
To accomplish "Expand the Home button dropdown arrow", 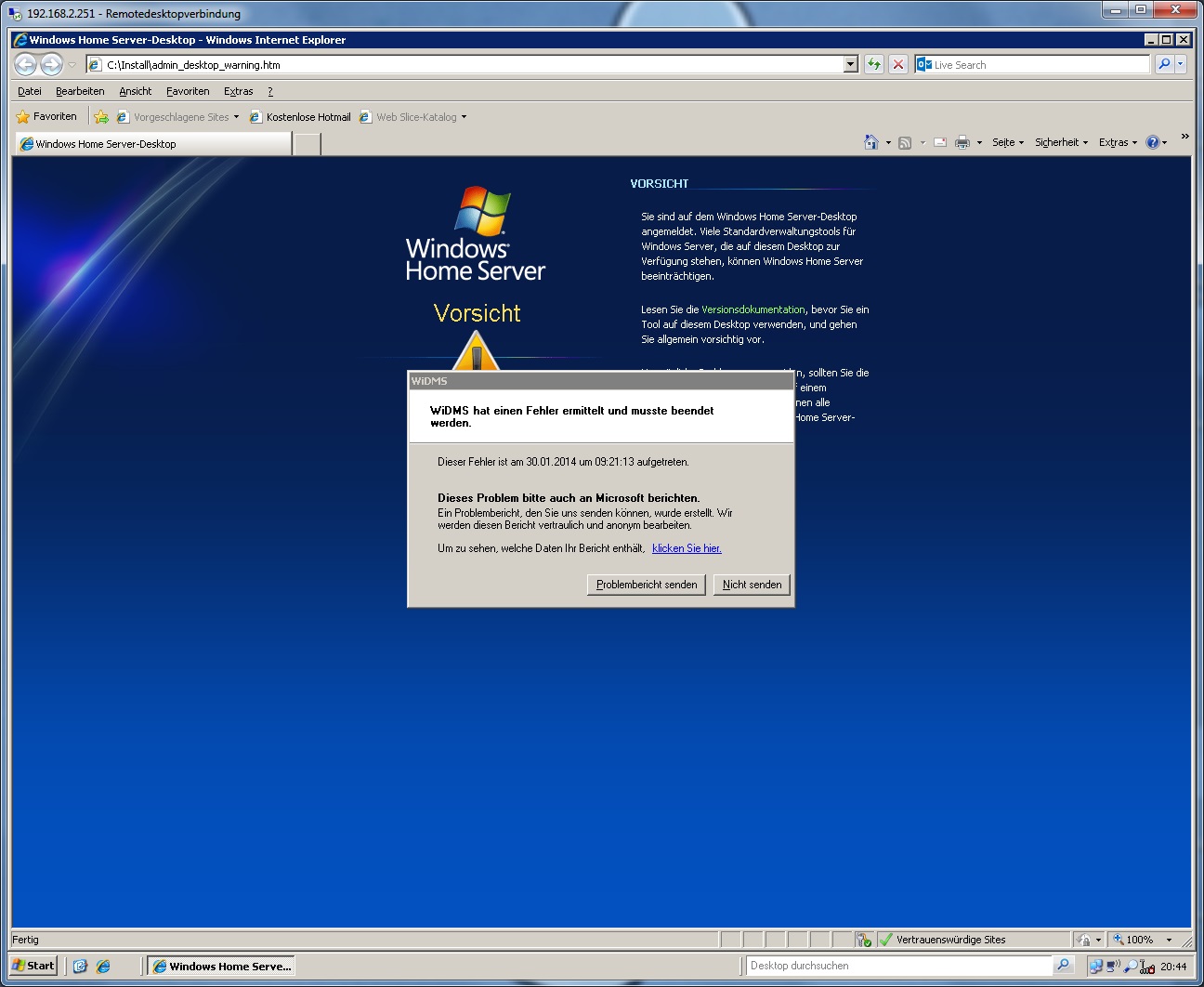I will tap(888, 142).
